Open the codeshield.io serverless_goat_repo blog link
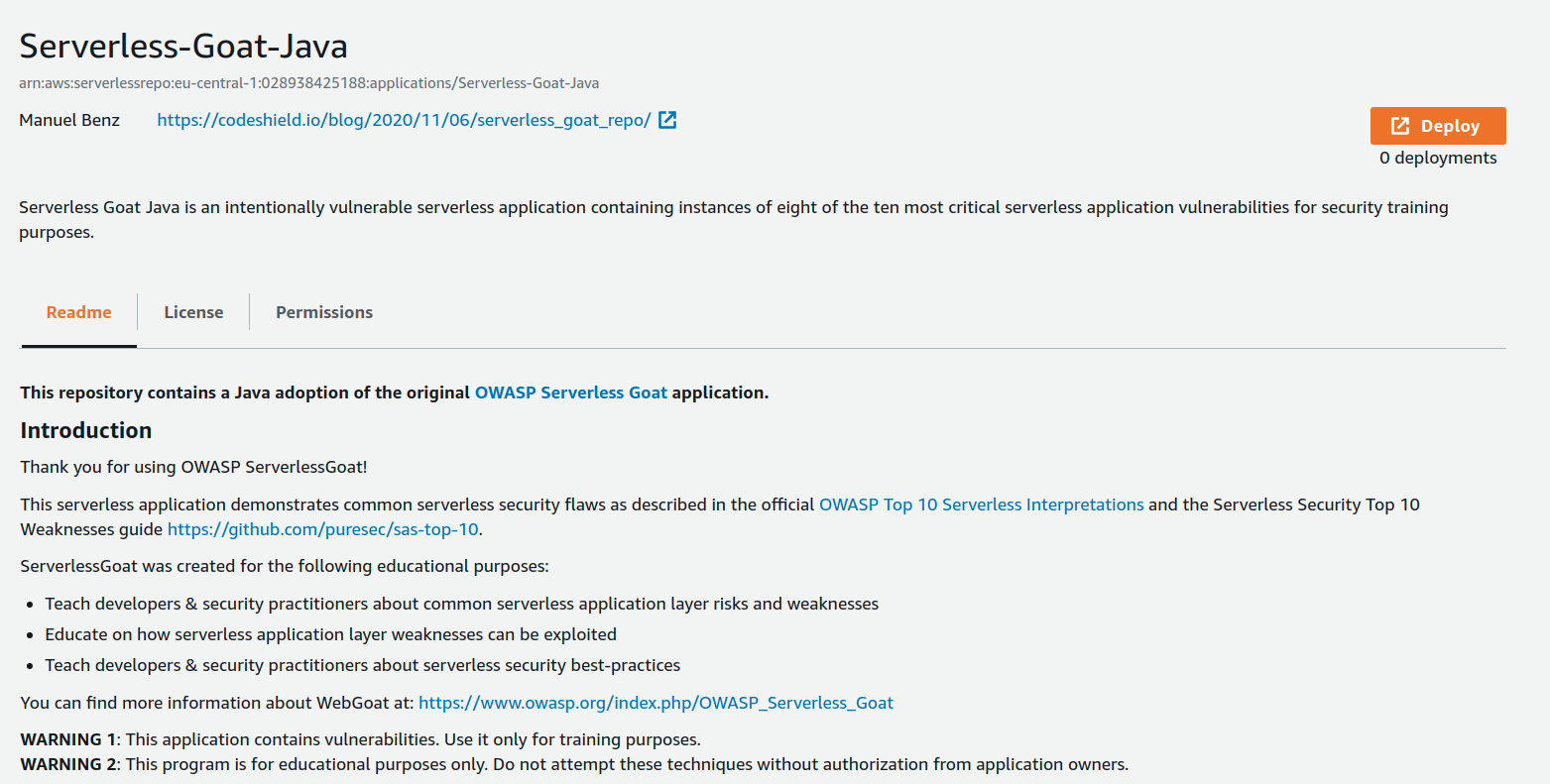This screenshot has width=1550, height=784. pyautogui.click(x=403, y=119)
